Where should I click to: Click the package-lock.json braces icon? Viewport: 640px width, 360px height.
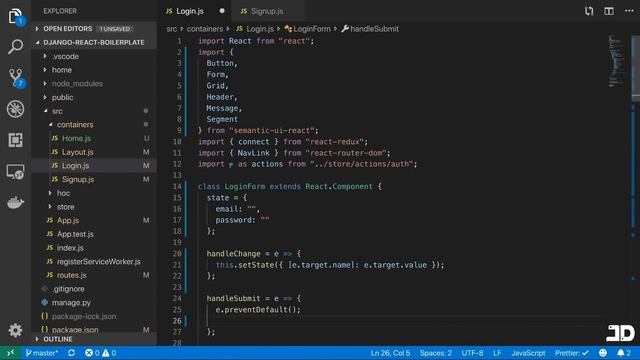pos(44,316)
